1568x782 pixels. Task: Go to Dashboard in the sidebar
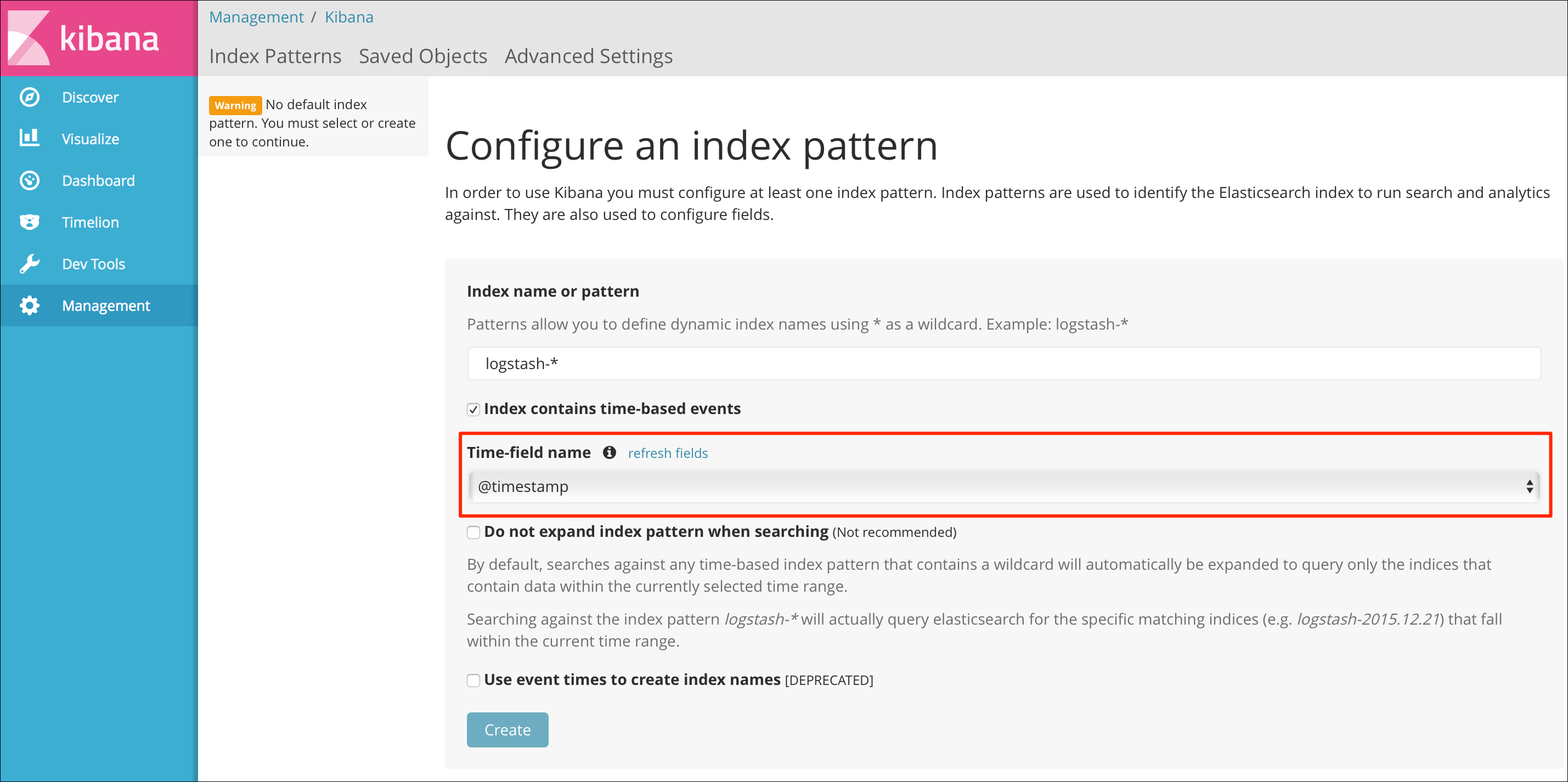(x=99, y=181)
